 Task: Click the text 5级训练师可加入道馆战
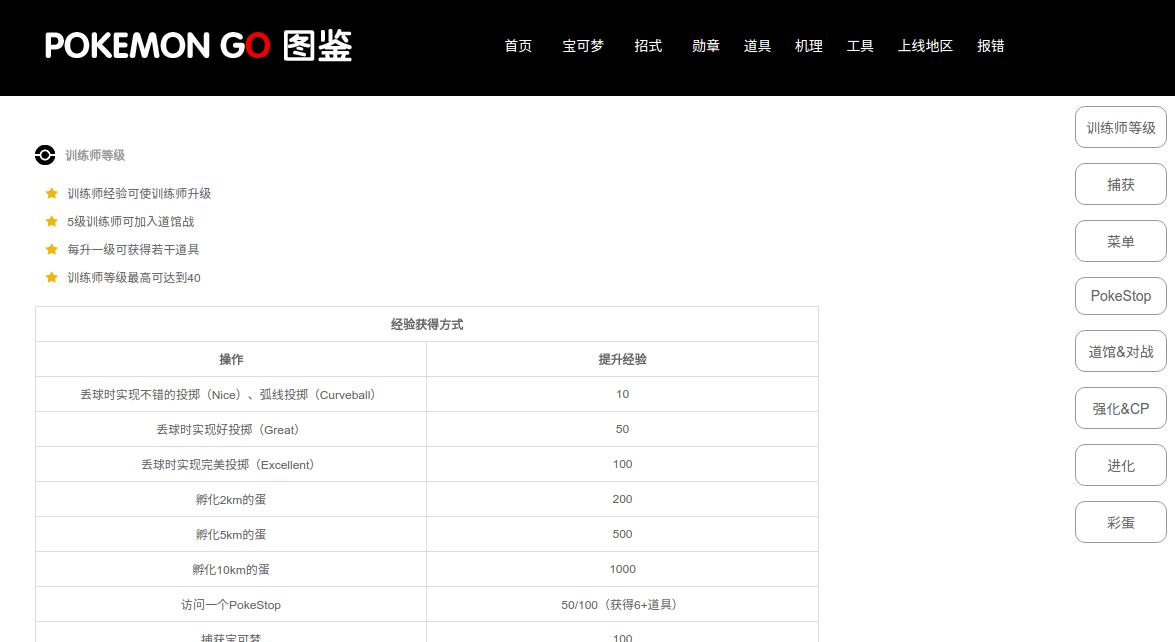click(x=130, y=222)
